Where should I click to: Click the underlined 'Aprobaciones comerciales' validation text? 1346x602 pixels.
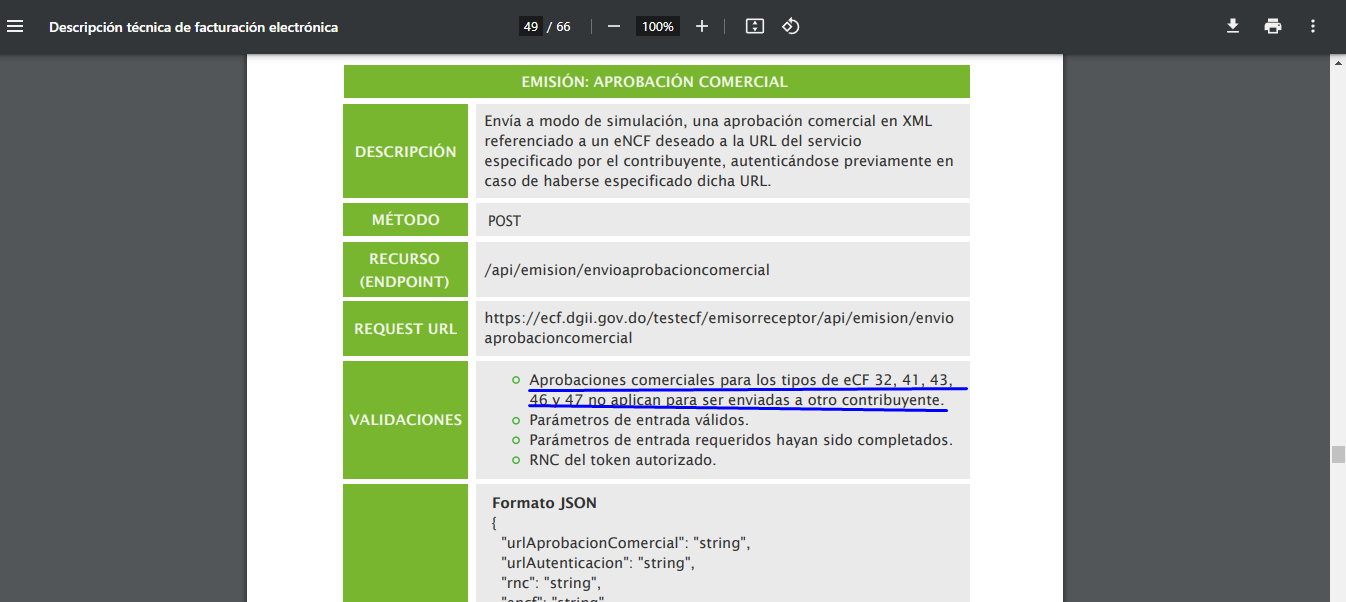coord(746,390)
